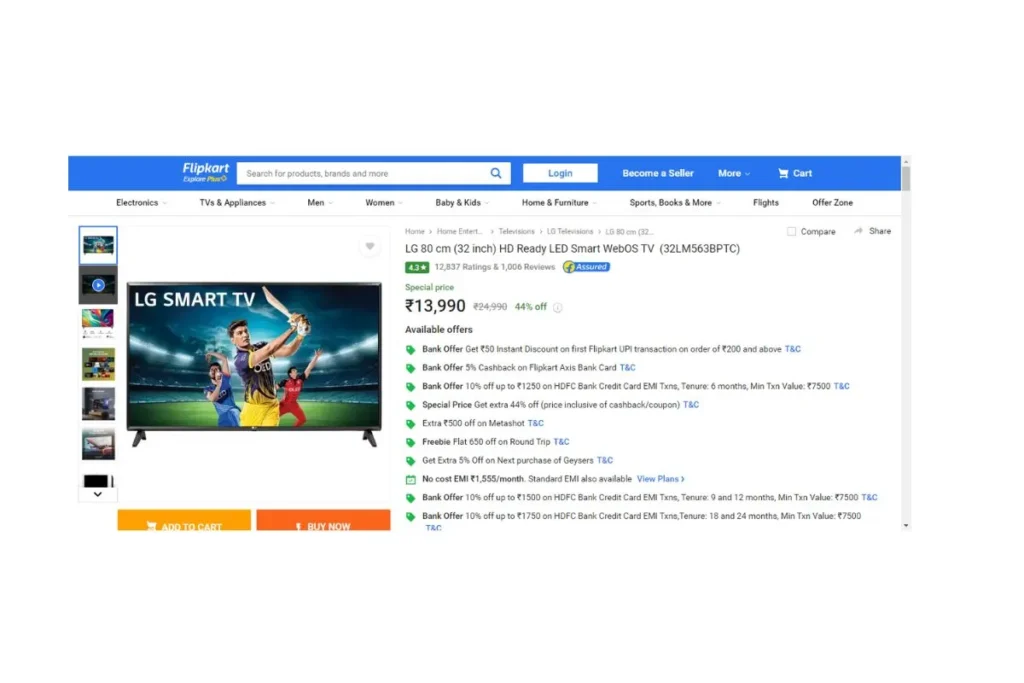Click the search magnifier icon
The width and height of the screenshot is (1024, 683).
(x=496, y=173)
